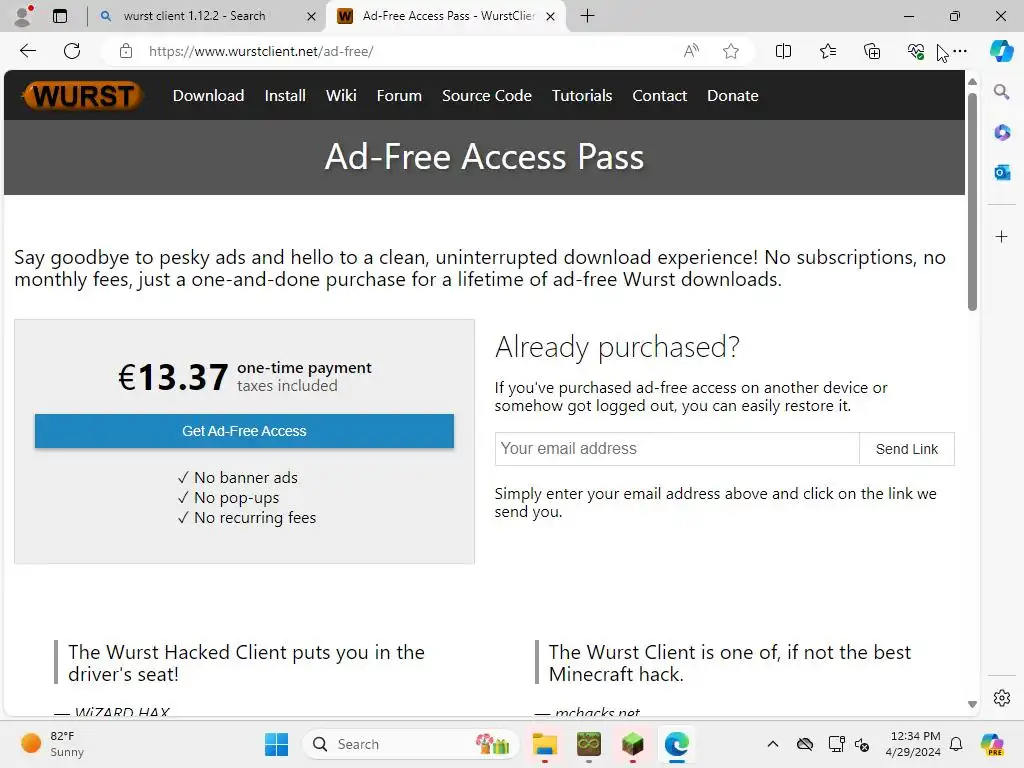The image size is (1024, 768).
Task: Click the page vertical scrollbar thumb
Action: click(972, 202)
